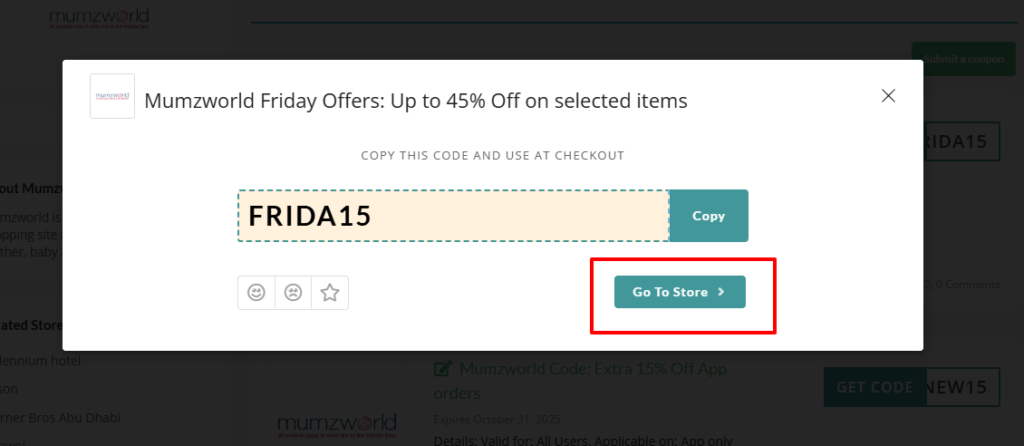Click the Submit a coupon button
1024x446 pixels.
point(962,59)
